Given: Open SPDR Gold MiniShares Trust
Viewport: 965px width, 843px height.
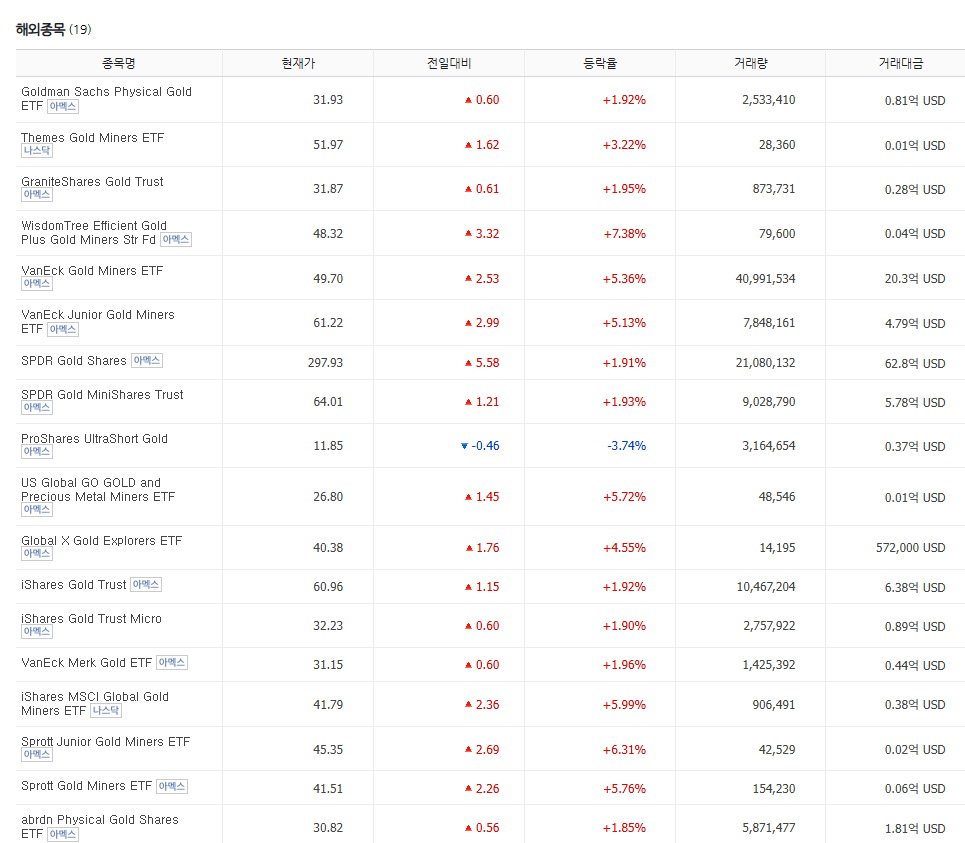Looking at the screenshot, I should click(x=102, y=394).
